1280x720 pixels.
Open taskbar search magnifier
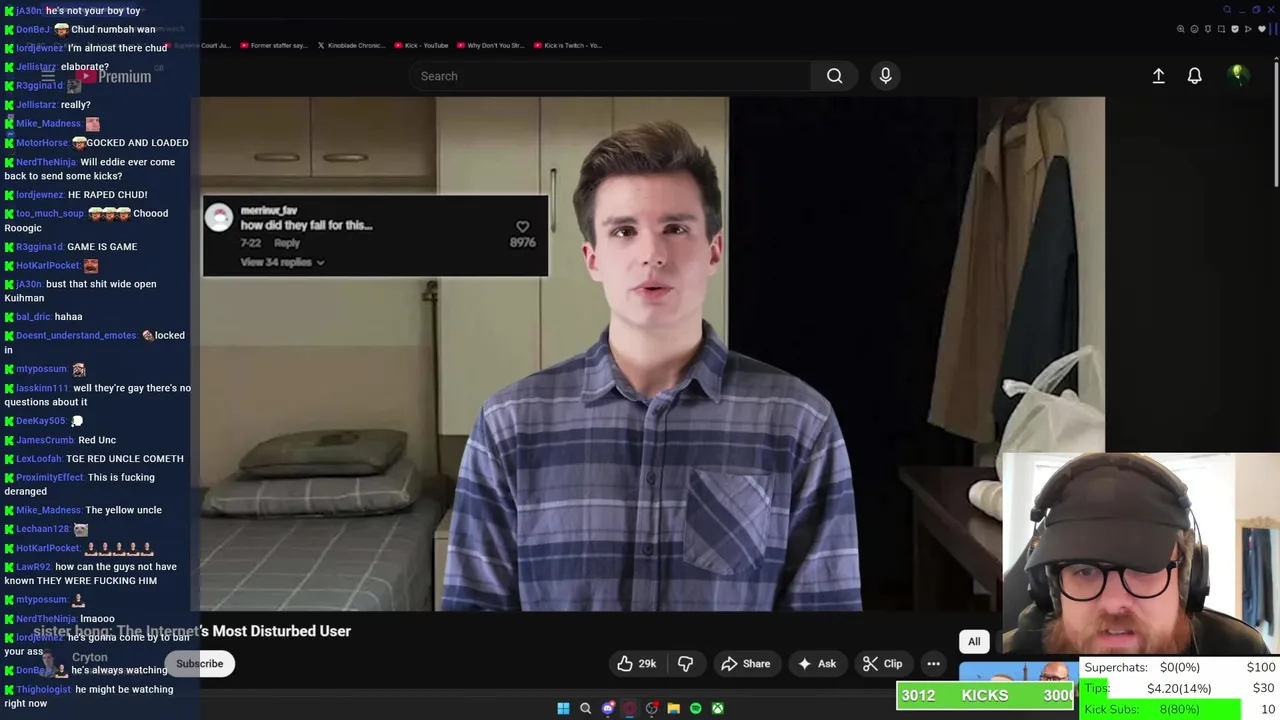585,708
